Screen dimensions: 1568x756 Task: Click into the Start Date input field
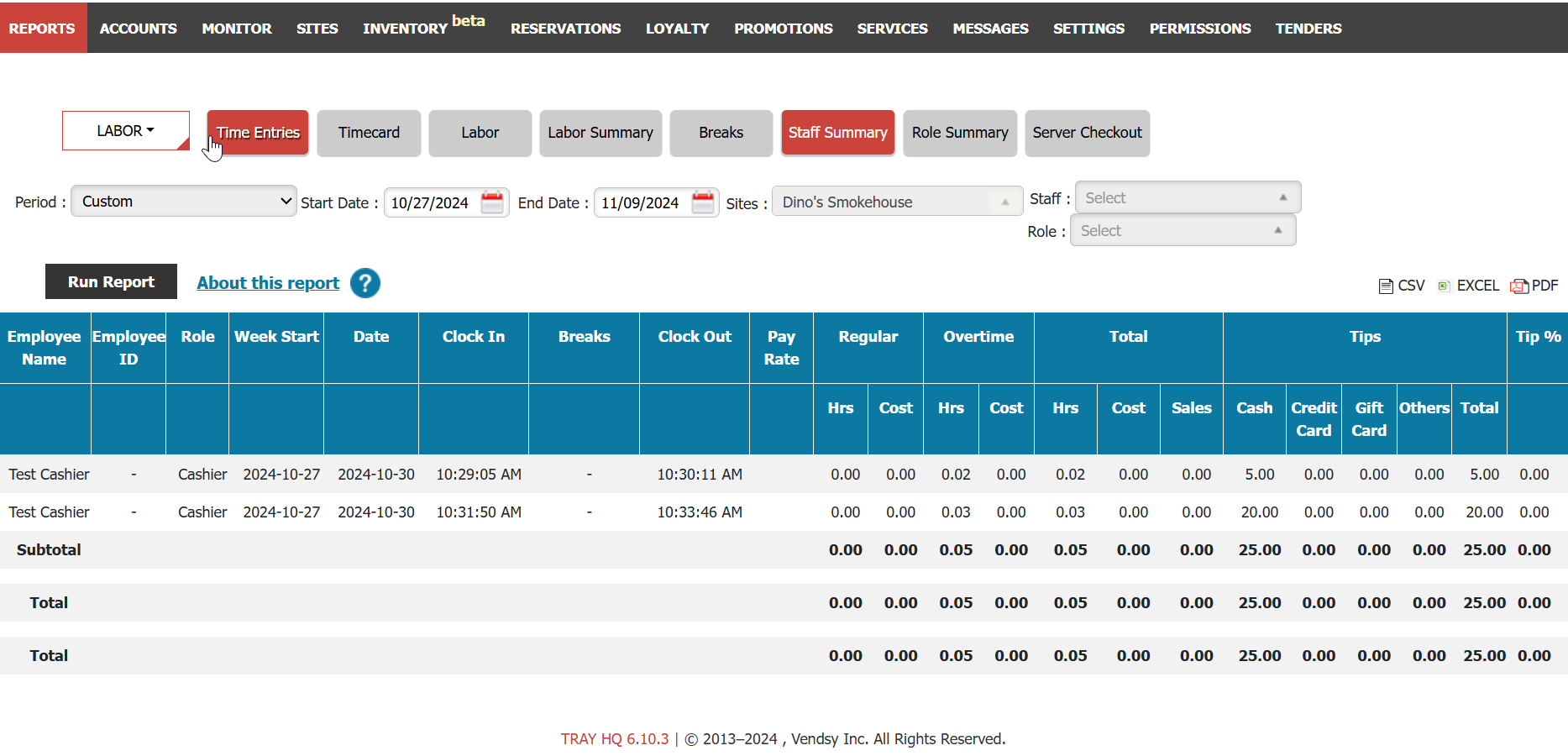(431, 203)
